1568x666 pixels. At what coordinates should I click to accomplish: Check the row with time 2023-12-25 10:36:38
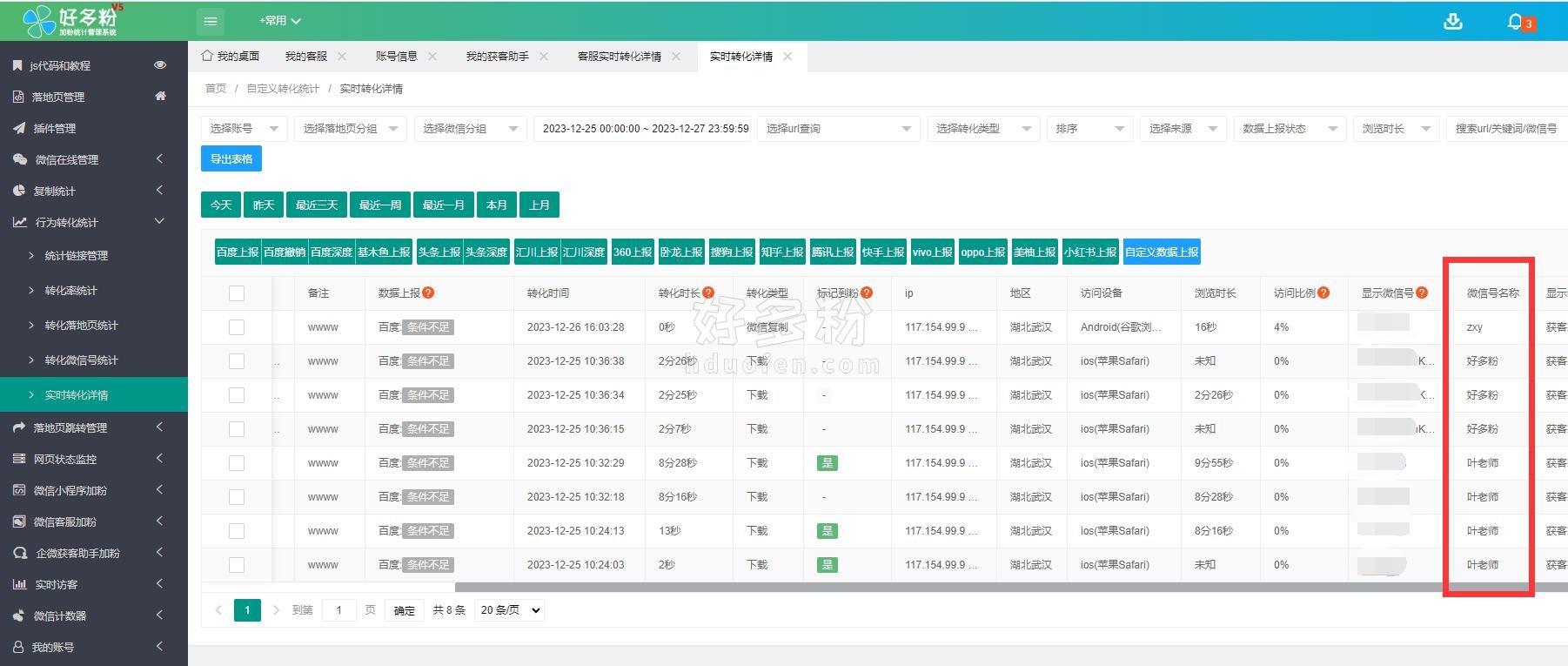tap(237, 361)
